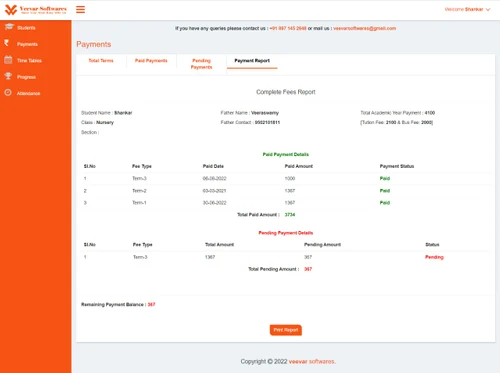Click the Veevar Softwares logo
Viewport: 500px width, 373px height.
coord(36,10)
